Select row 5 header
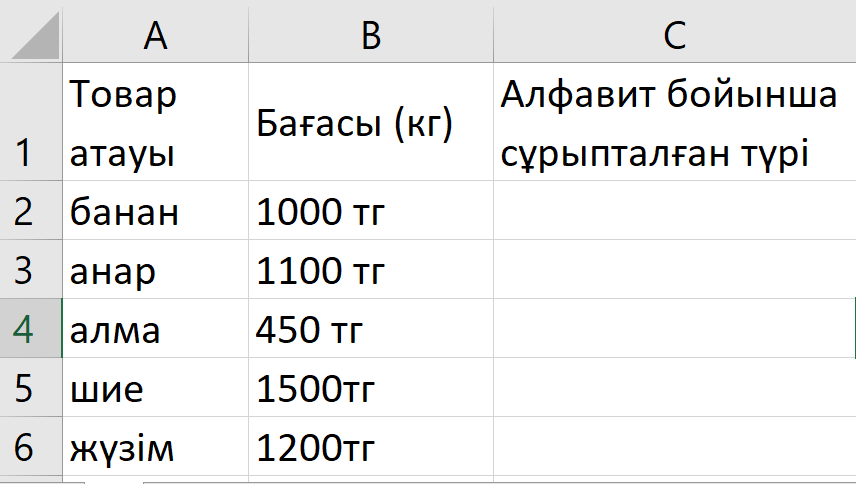 click(24, 388)
